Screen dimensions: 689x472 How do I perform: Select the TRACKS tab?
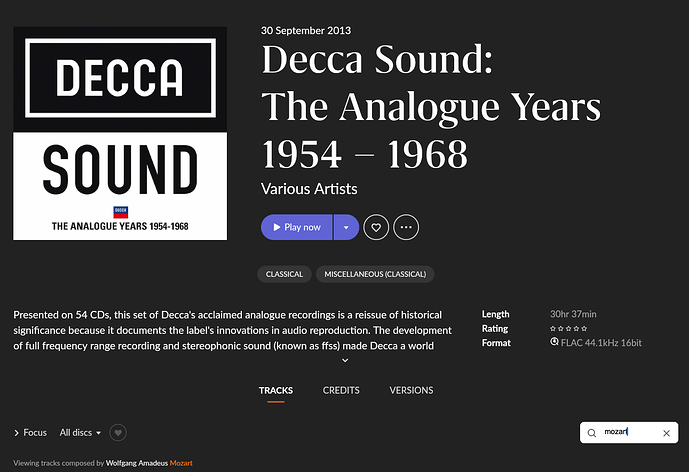tap(276, 390)
